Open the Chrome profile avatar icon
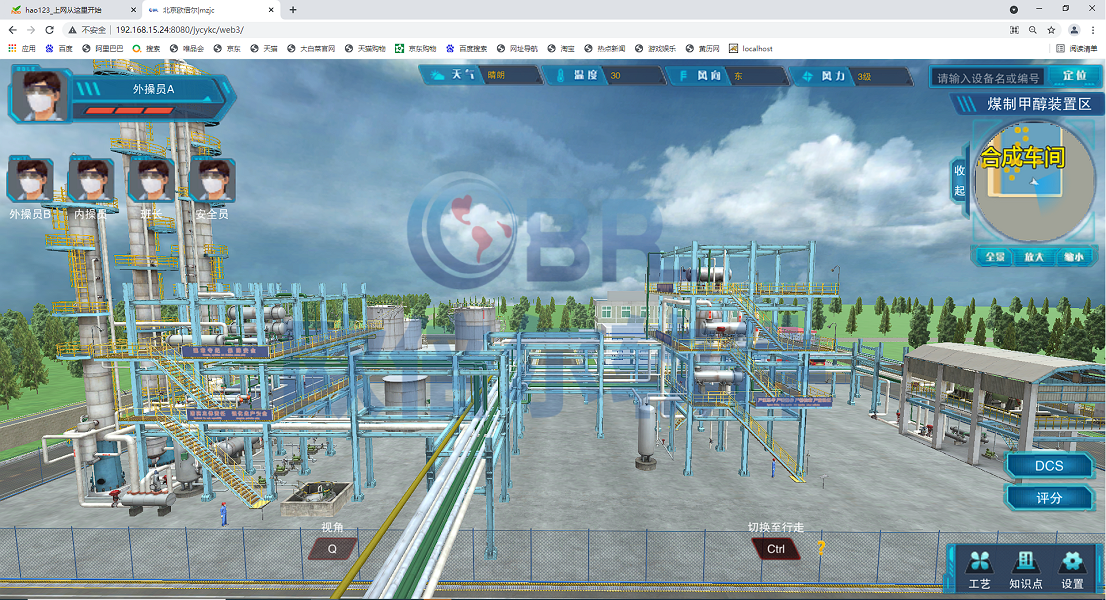Image resolution: width=1106 pixels, height=600 pixels. point(1074,30)
